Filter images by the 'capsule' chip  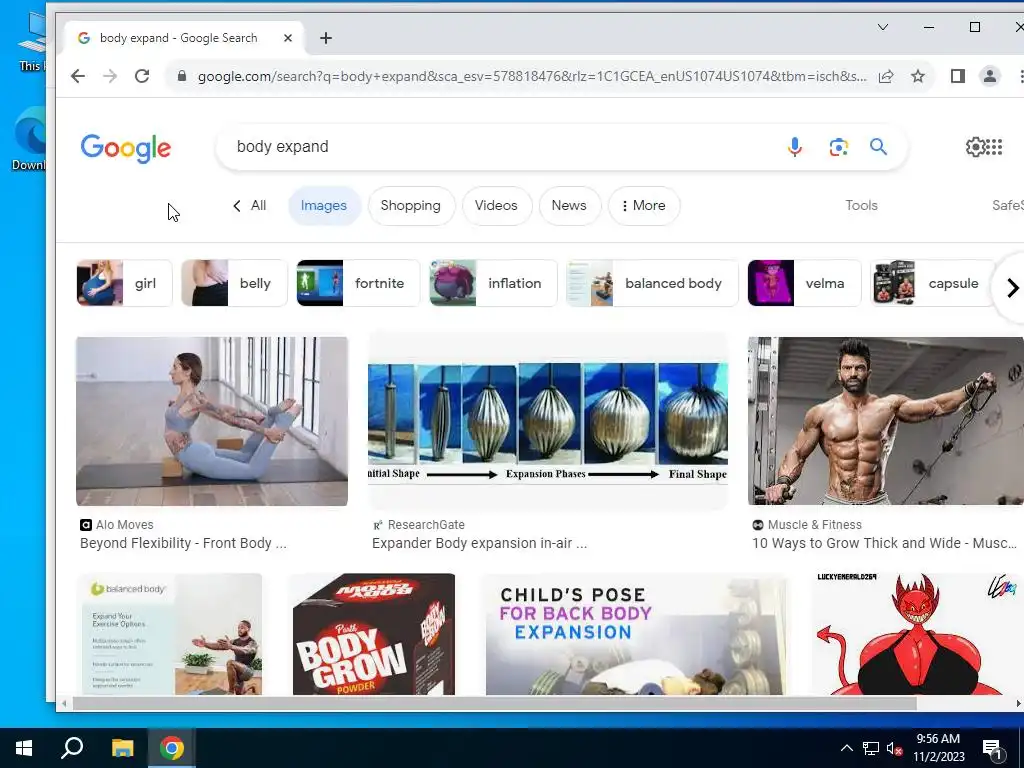[x=933, y=283]
